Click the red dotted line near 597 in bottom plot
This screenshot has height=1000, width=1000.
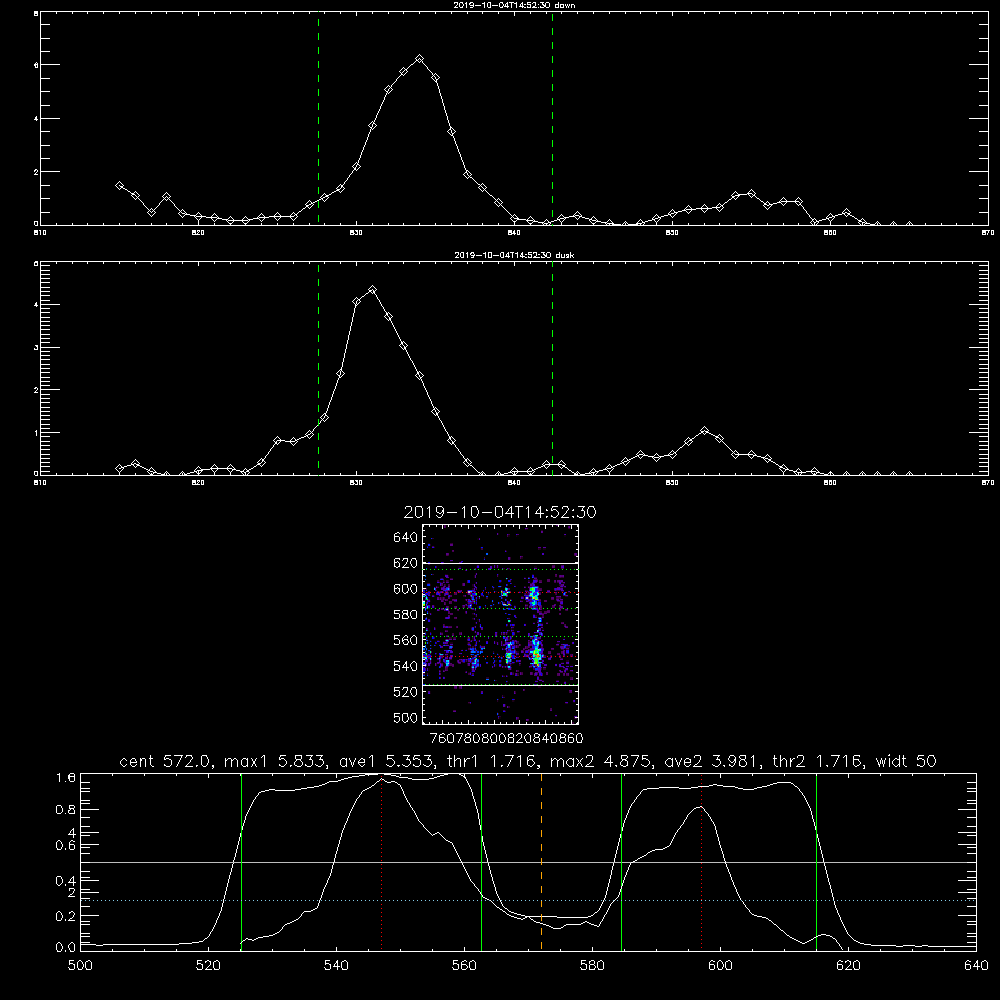point(702,862)
